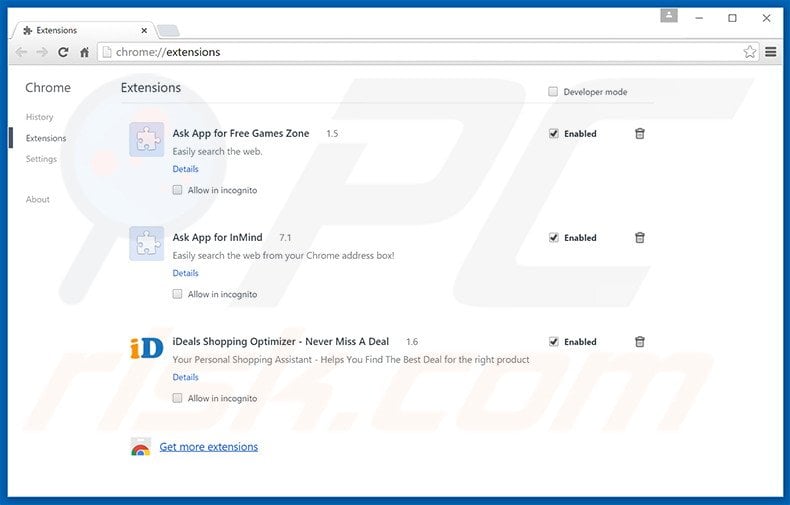
Task: View Details of Ask App for InMind
Action: 185,273
